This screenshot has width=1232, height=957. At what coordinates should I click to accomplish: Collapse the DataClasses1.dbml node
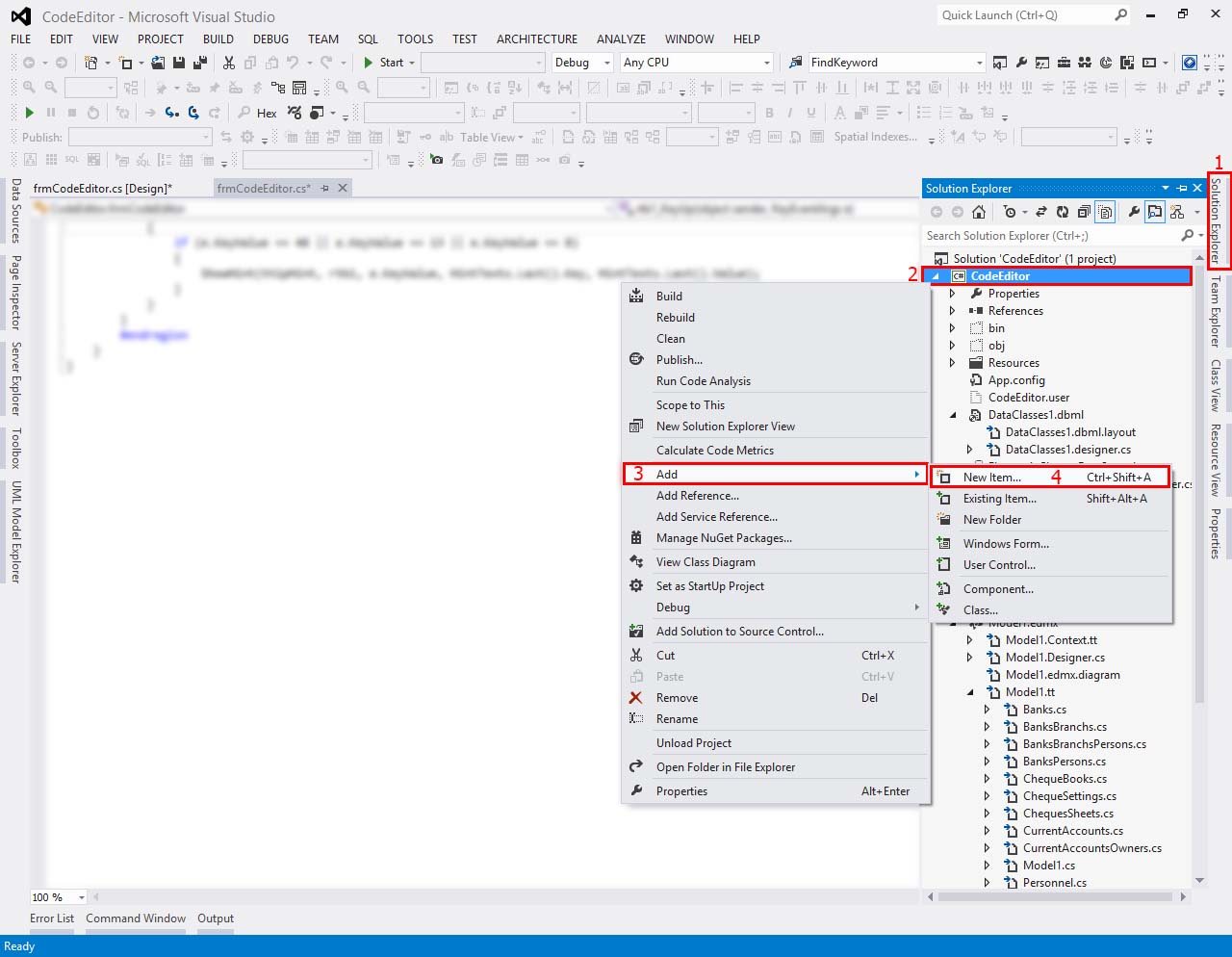(x=953, y=415)
